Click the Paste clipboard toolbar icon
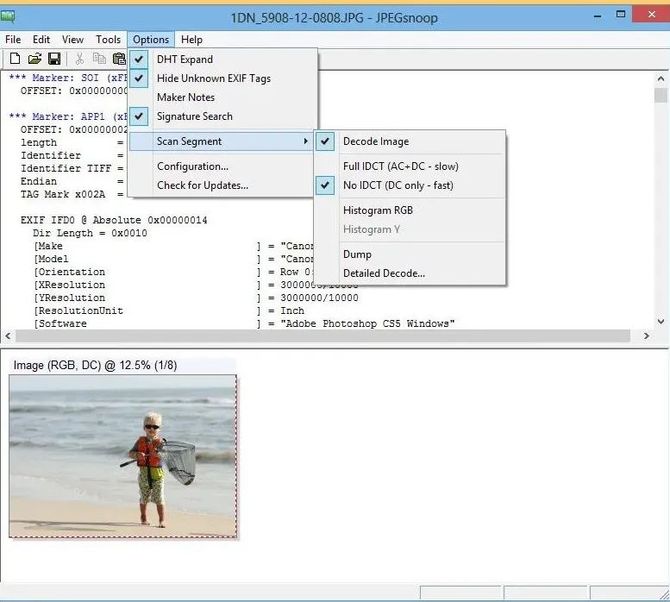Image resolution: width=670 pixels, height=602 pixels. click(x=119, y=59)
